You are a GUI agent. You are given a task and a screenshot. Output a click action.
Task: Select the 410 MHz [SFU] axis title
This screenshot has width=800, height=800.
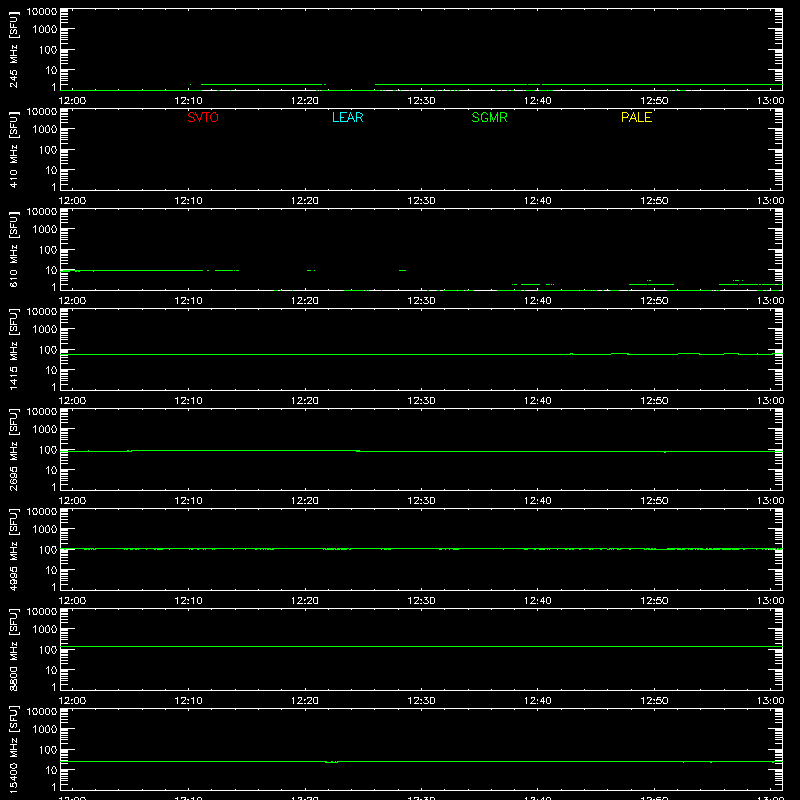coord(13,149)
